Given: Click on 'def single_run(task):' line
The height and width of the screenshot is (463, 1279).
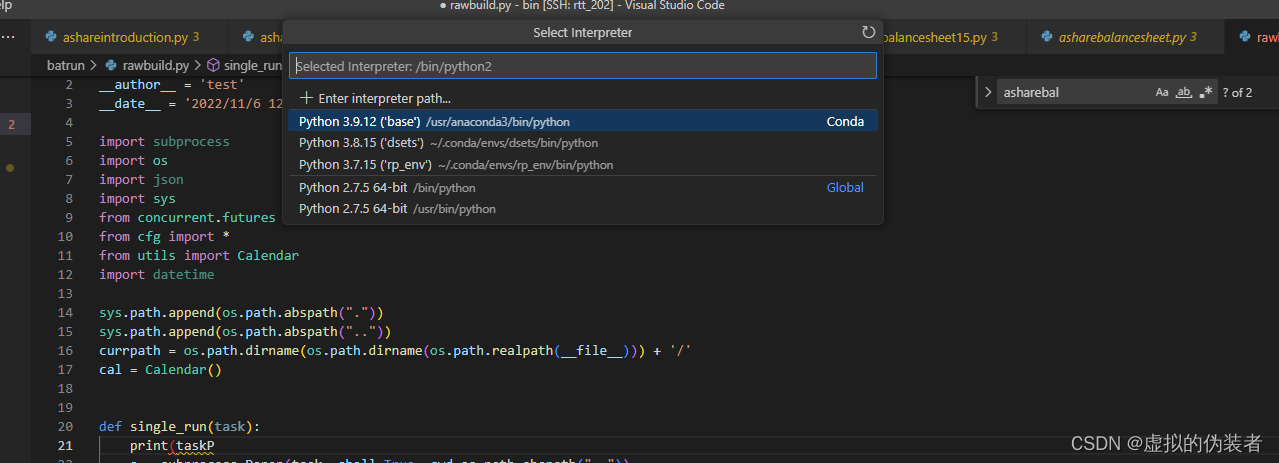Looking at the screenshot, I should click(x=179, y=426).
